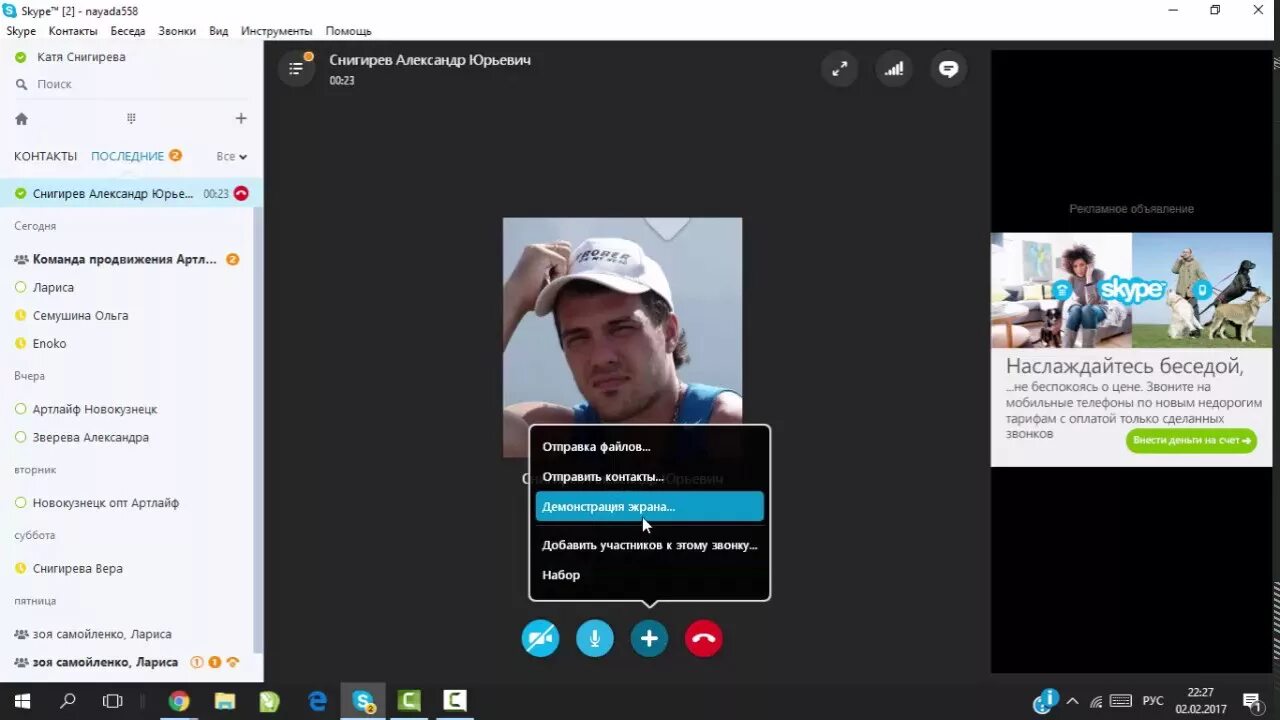This screenshot has height=720, width=1280.
Task: Open Edge browser from the taskbar
Action: pos(318,701)
